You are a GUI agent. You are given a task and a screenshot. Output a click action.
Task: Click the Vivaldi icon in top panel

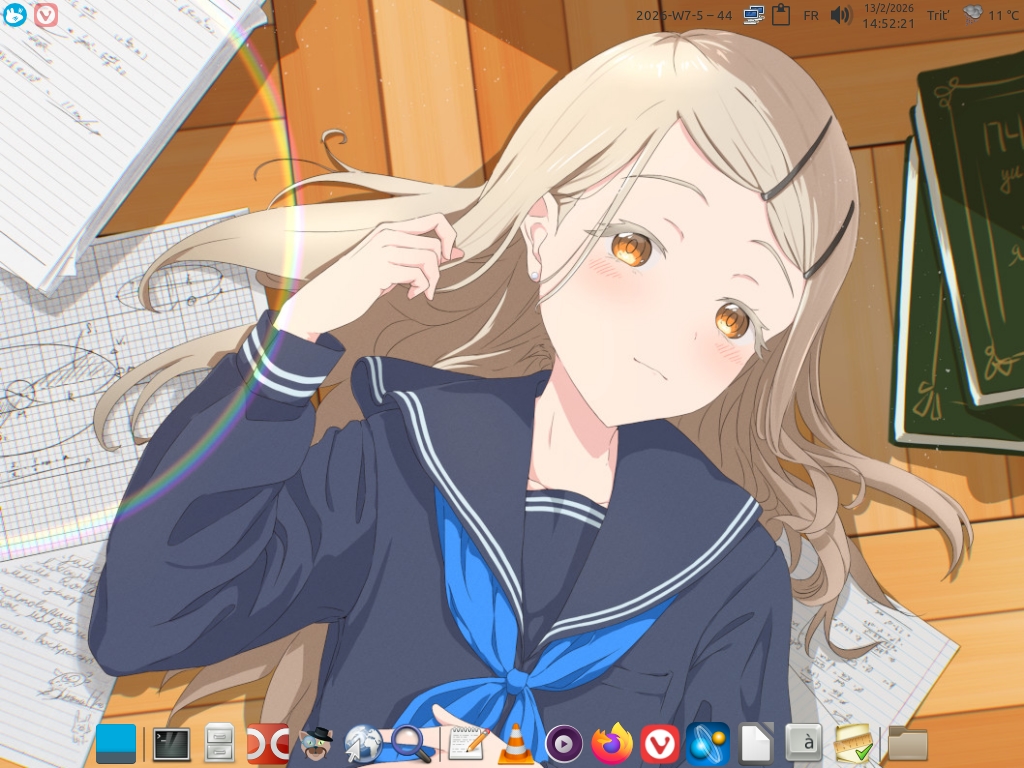46,14
